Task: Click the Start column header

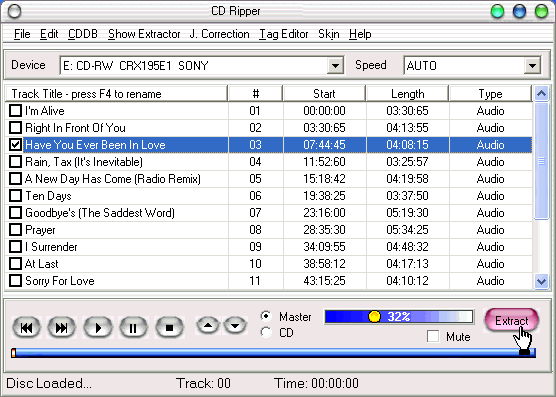Action: 324,94
